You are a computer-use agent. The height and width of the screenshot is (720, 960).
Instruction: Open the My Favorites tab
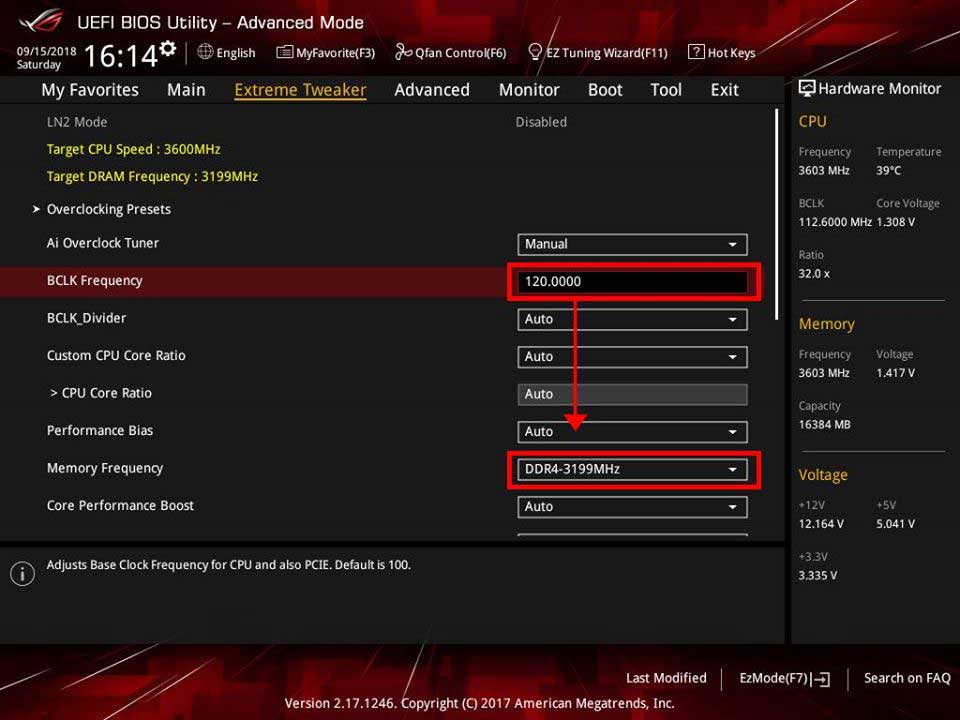90,90
